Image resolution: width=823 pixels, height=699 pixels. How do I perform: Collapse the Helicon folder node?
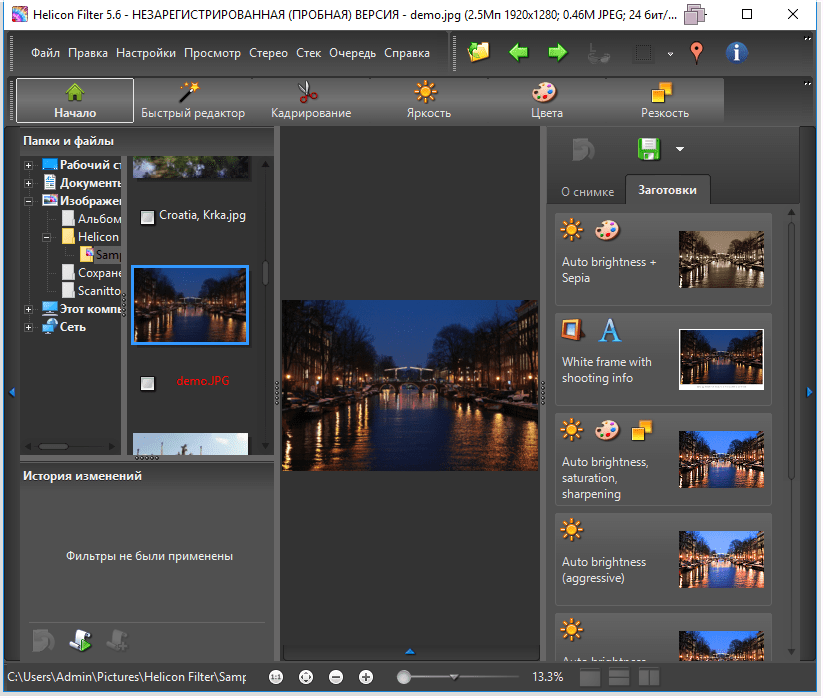coord(47,237)
